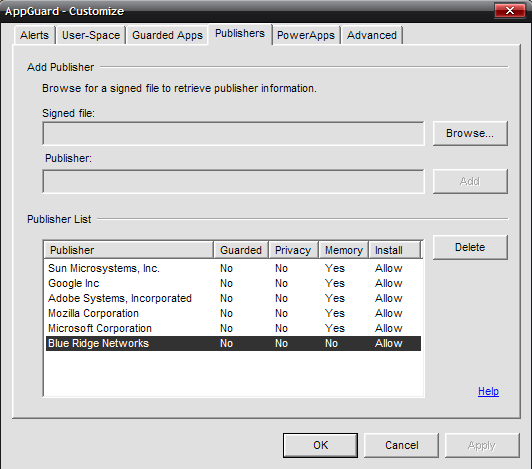
Task: Delete the selected publisher
Action: pos(470,247)
